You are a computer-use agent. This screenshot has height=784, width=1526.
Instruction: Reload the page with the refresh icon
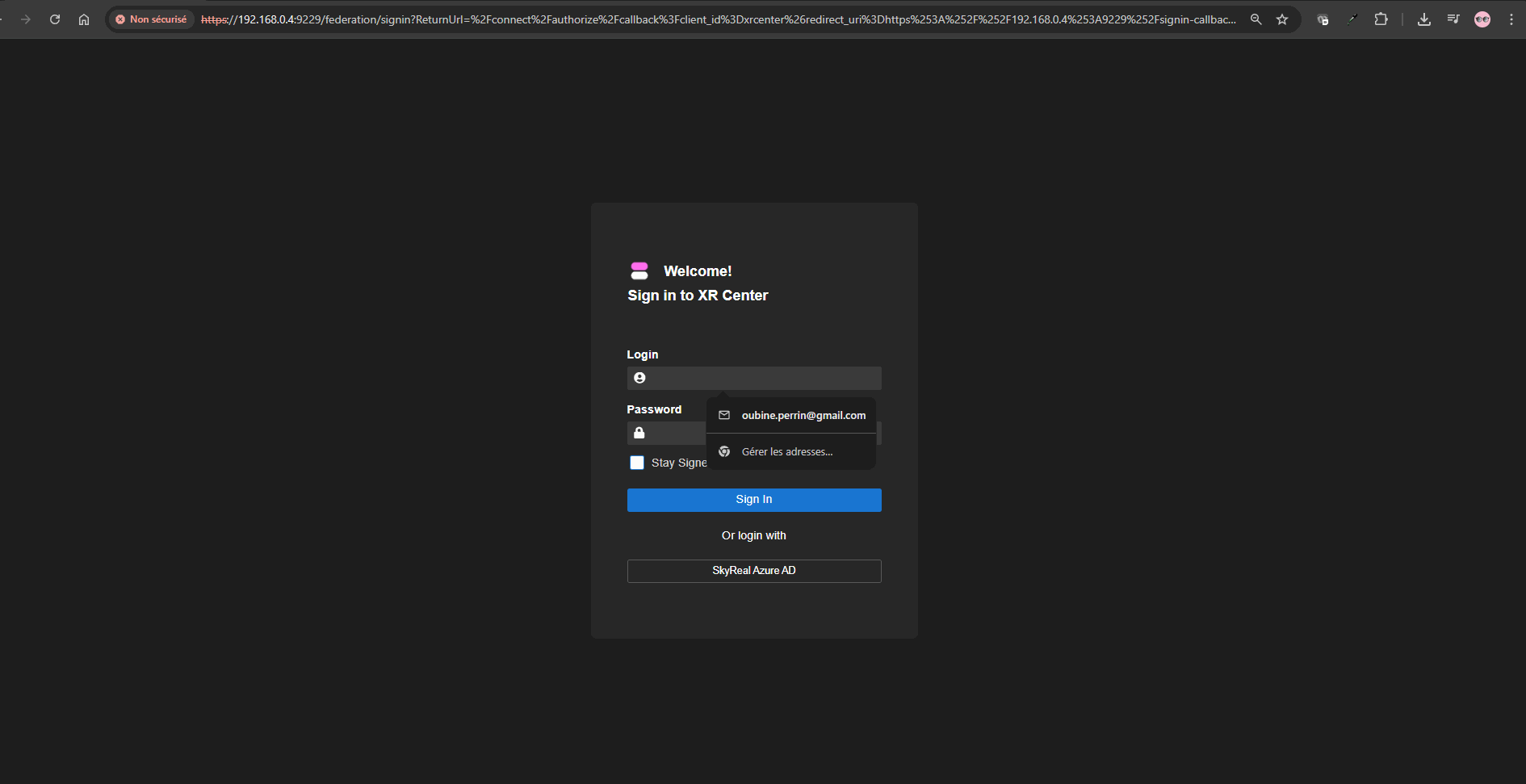click(55, 19)
